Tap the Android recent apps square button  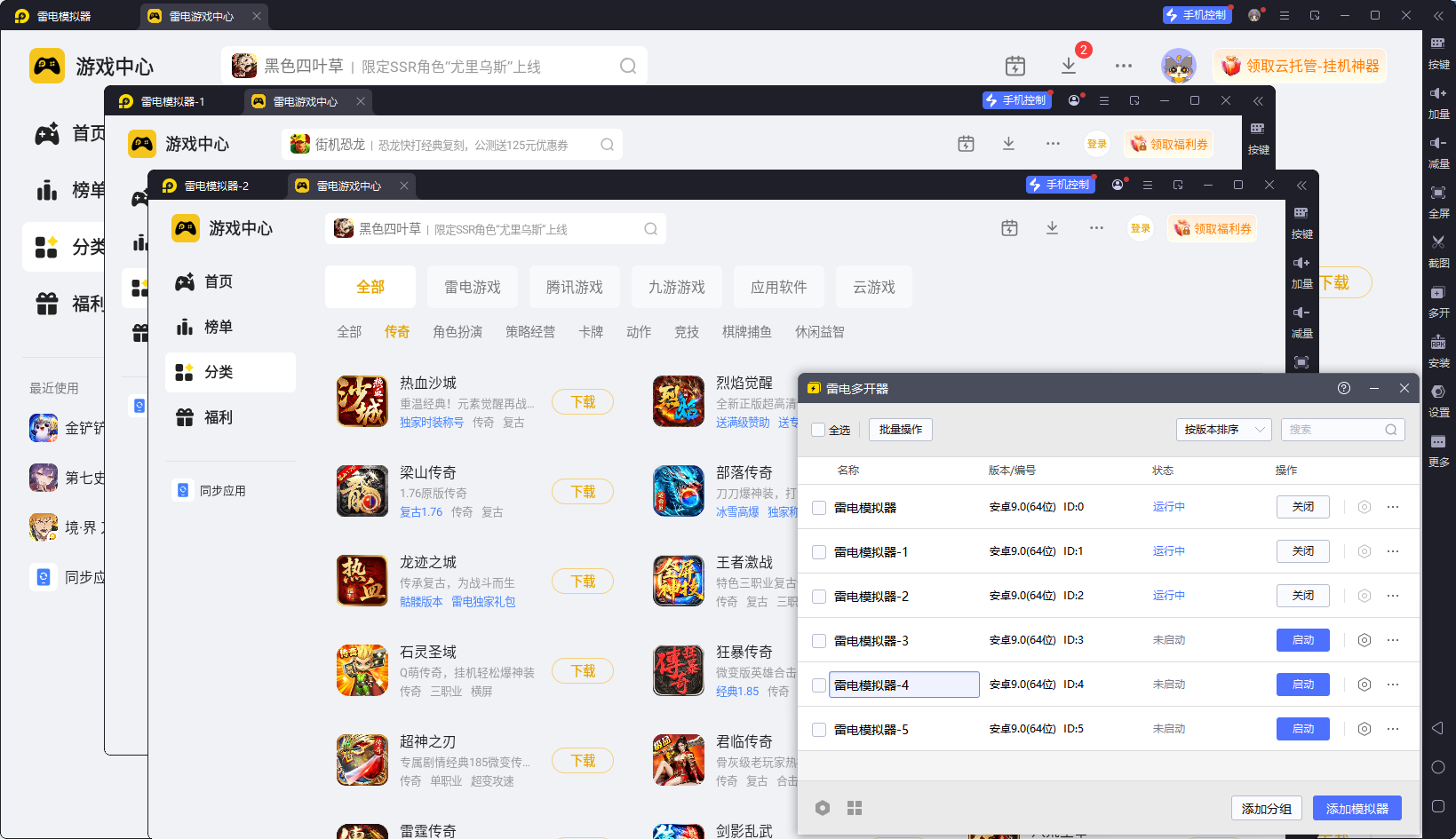point(1438,806)
